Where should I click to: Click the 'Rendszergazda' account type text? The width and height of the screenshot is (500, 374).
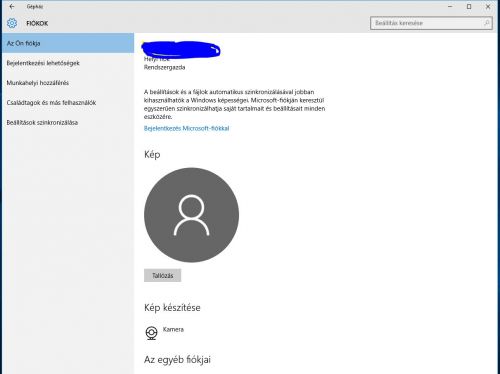(164, 67)
